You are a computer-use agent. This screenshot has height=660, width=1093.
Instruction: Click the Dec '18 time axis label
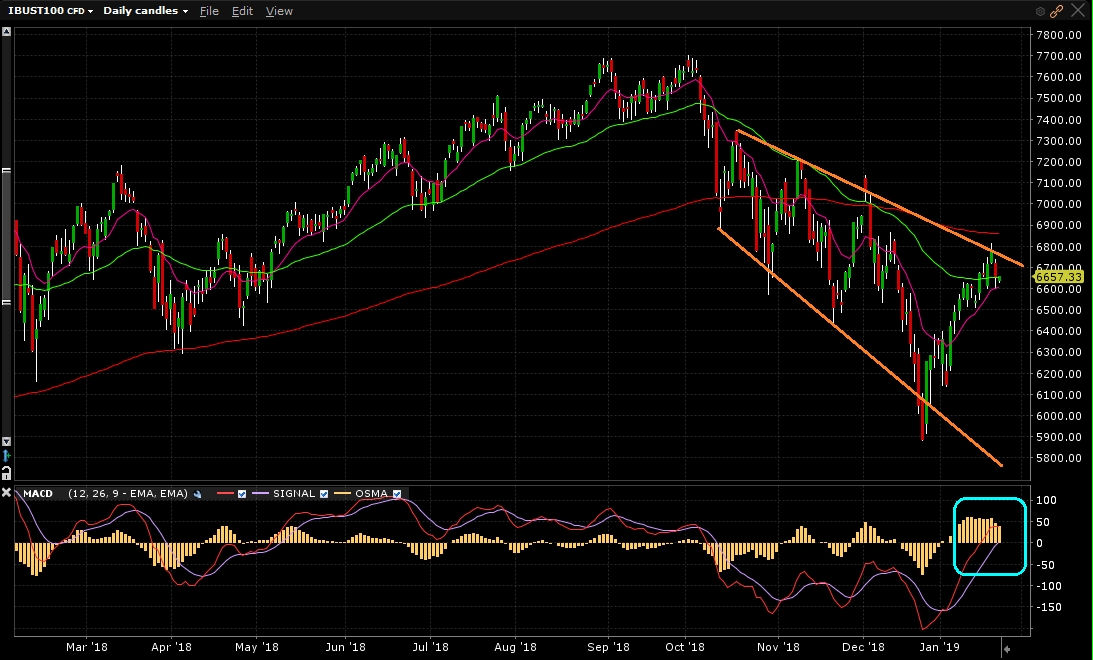(x=863, y=647)
